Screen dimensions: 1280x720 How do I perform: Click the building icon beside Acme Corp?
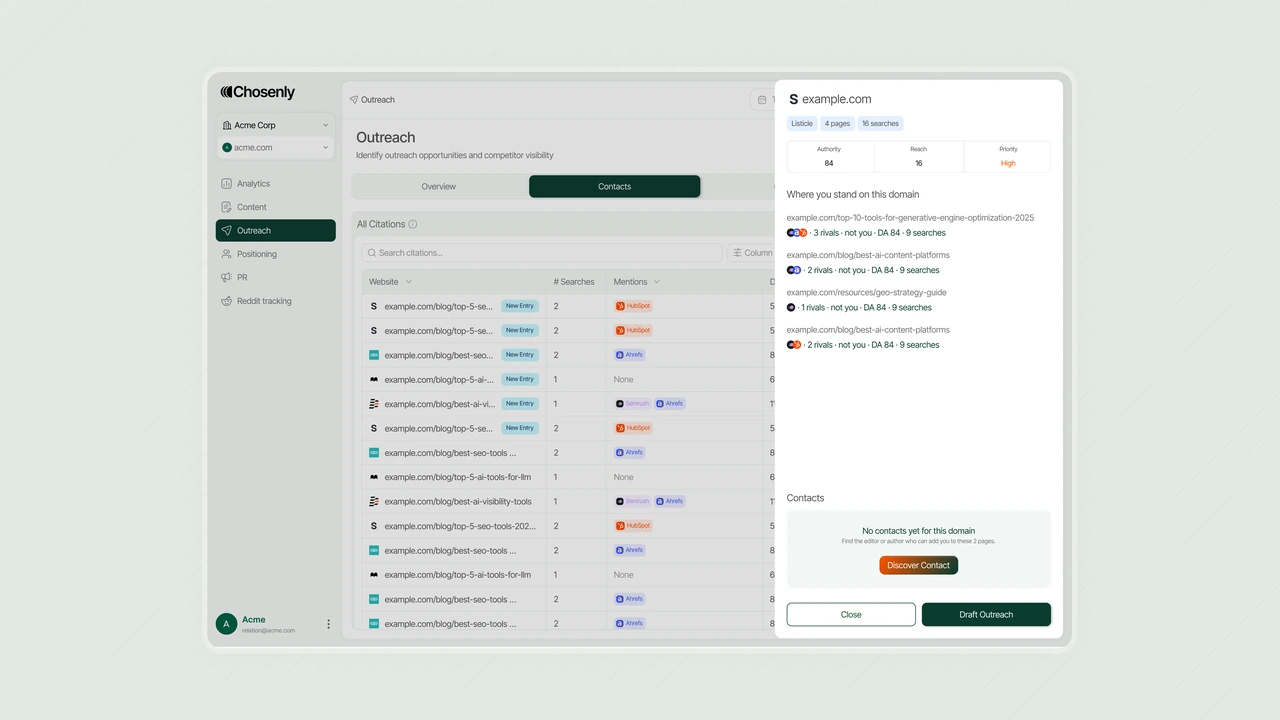point(227,125)
